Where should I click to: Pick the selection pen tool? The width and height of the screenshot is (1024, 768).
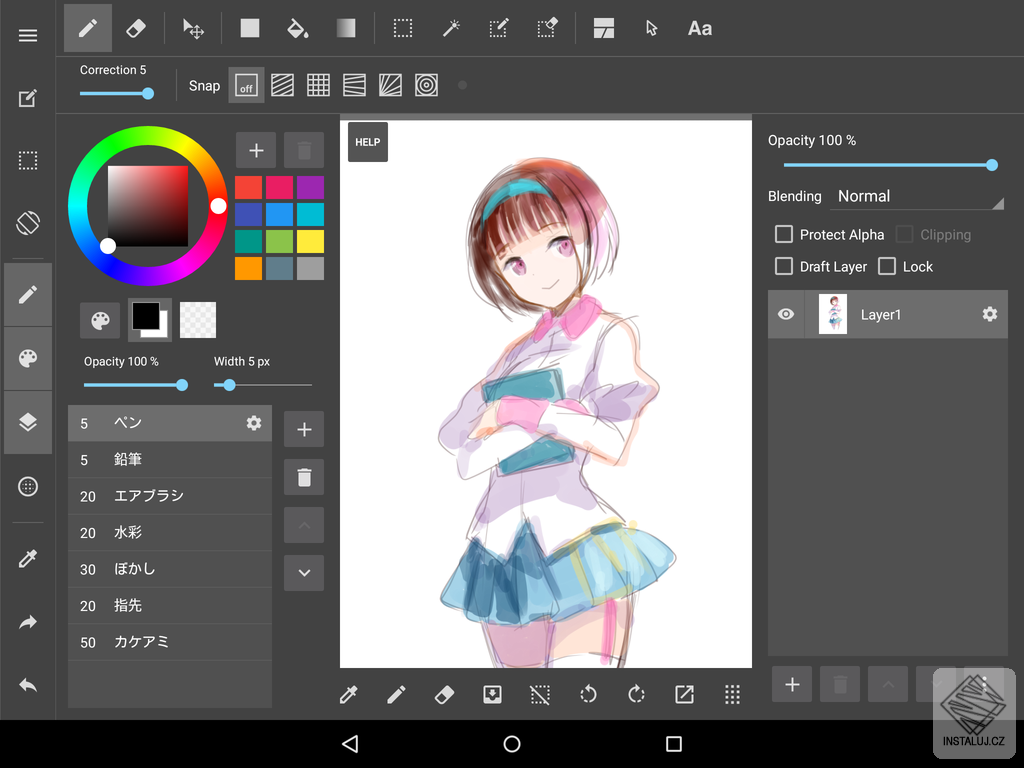(498, 28)
